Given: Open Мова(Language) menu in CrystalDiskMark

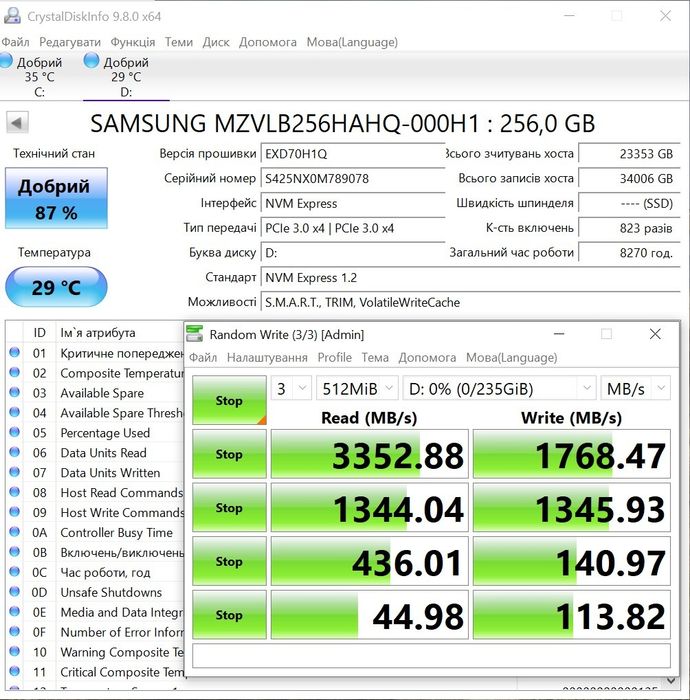Looking at the screenshot, I should click(x=511, y=358).
